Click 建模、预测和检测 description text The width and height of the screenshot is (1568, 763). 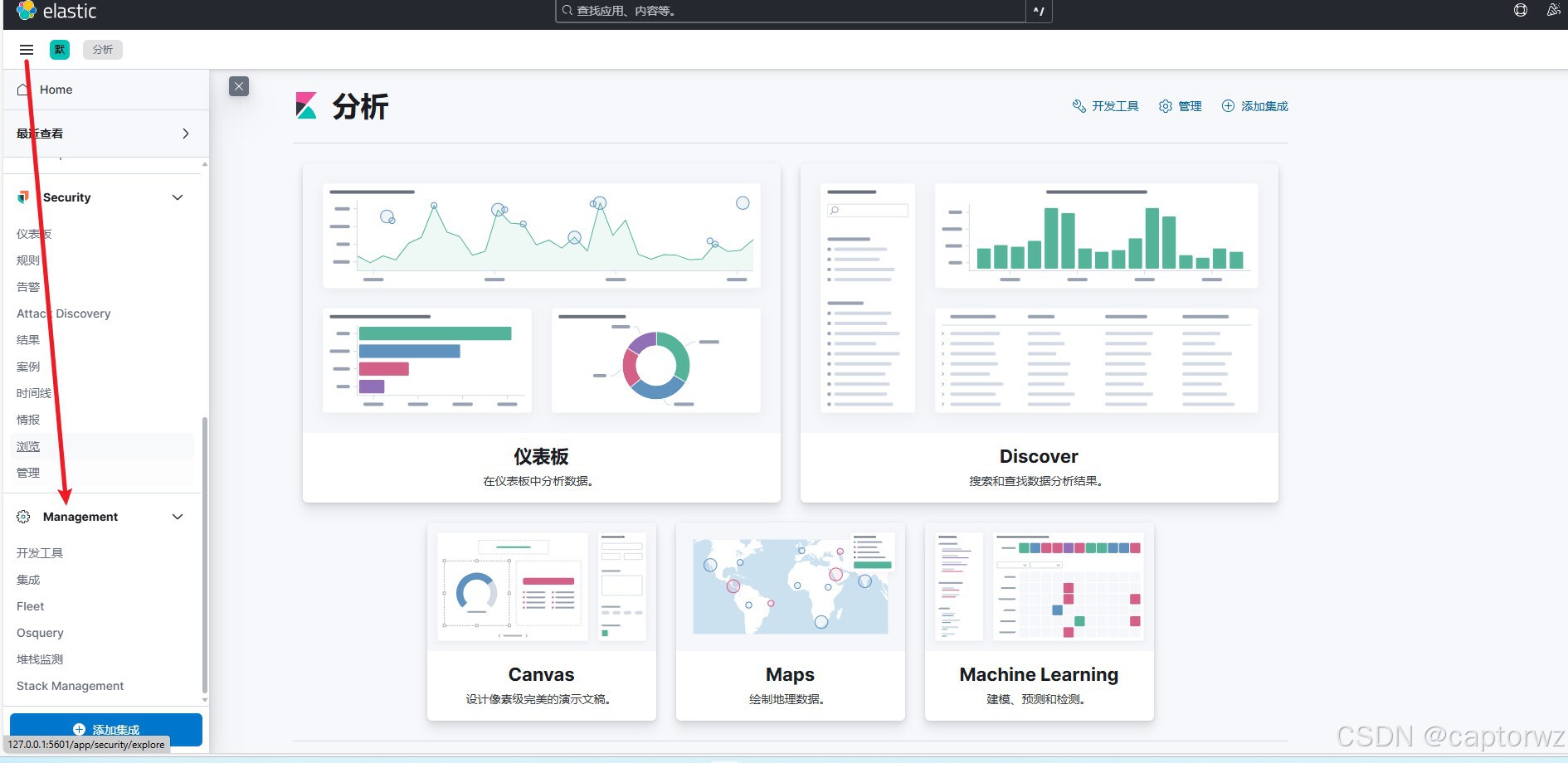1037,699
